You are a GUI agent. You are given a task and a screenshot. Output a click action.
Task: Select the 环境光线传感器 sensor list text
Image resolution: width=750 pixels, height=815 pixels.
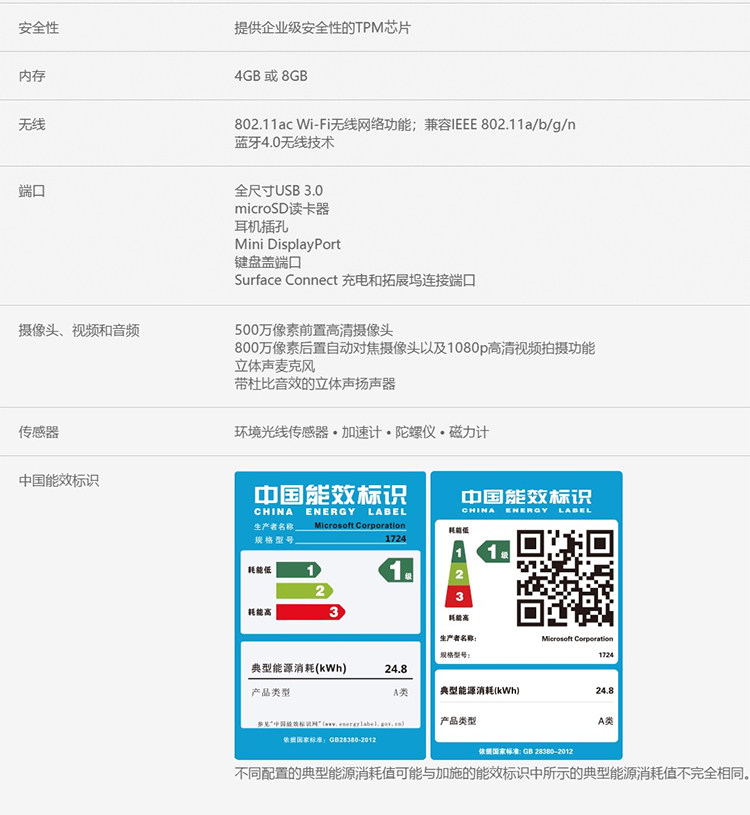tap(361, 432)
